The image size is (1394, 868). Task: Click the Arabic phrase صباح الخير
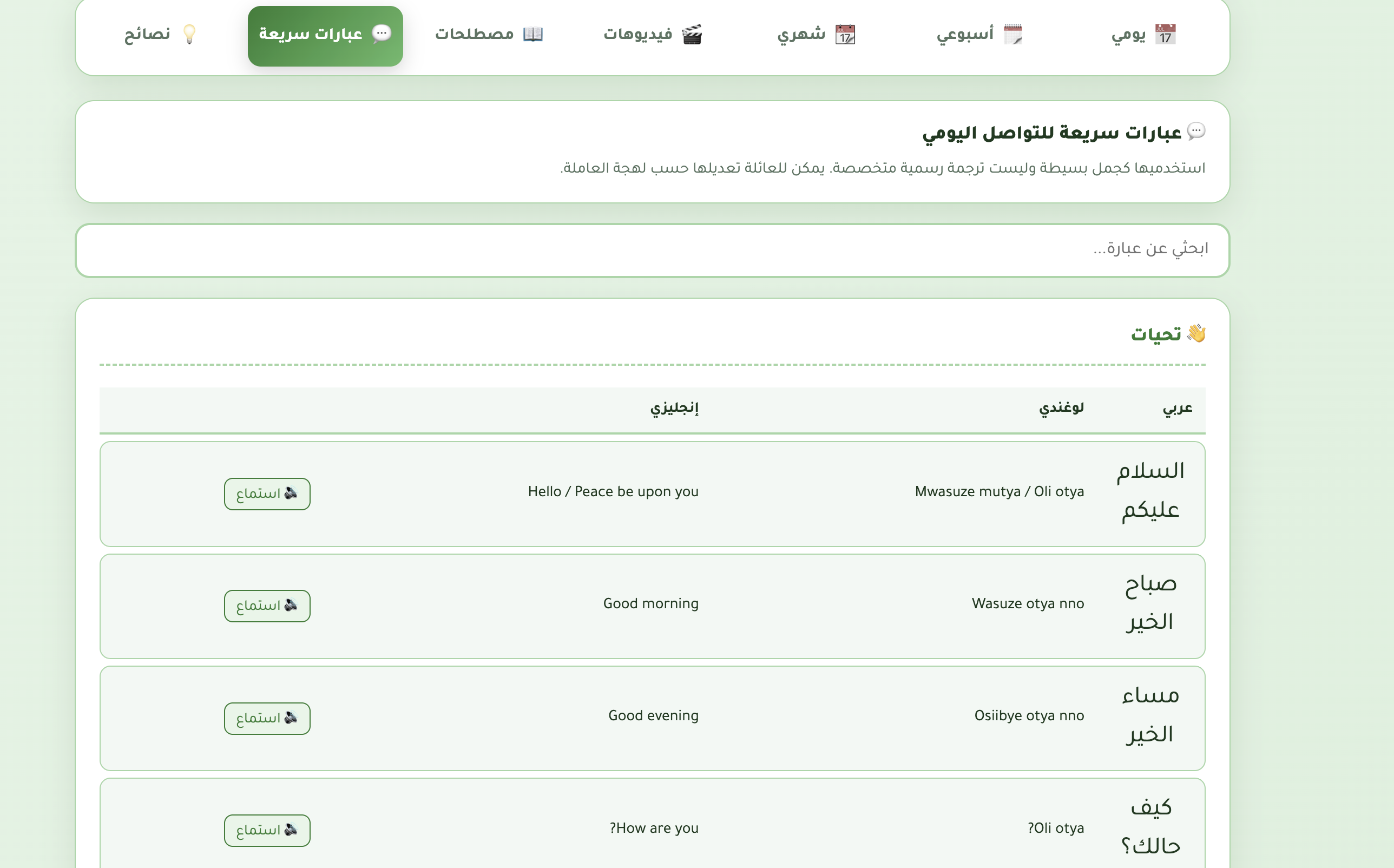(x=1150, y=603)
